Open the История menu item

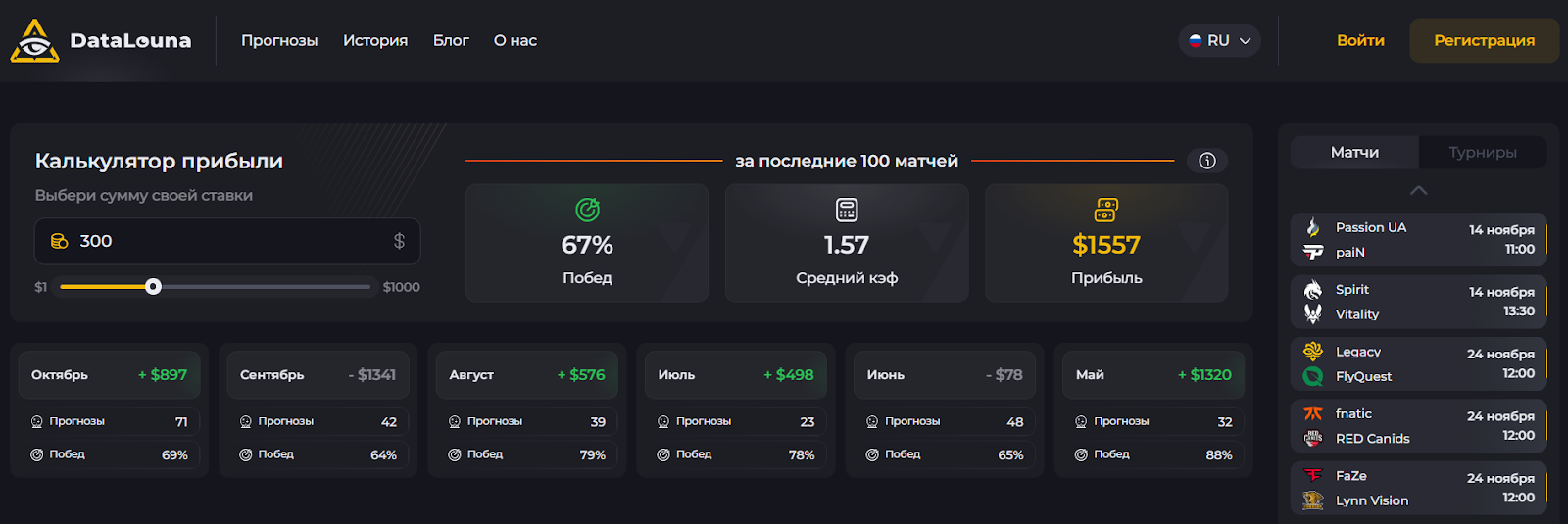[x=375, y=40]
